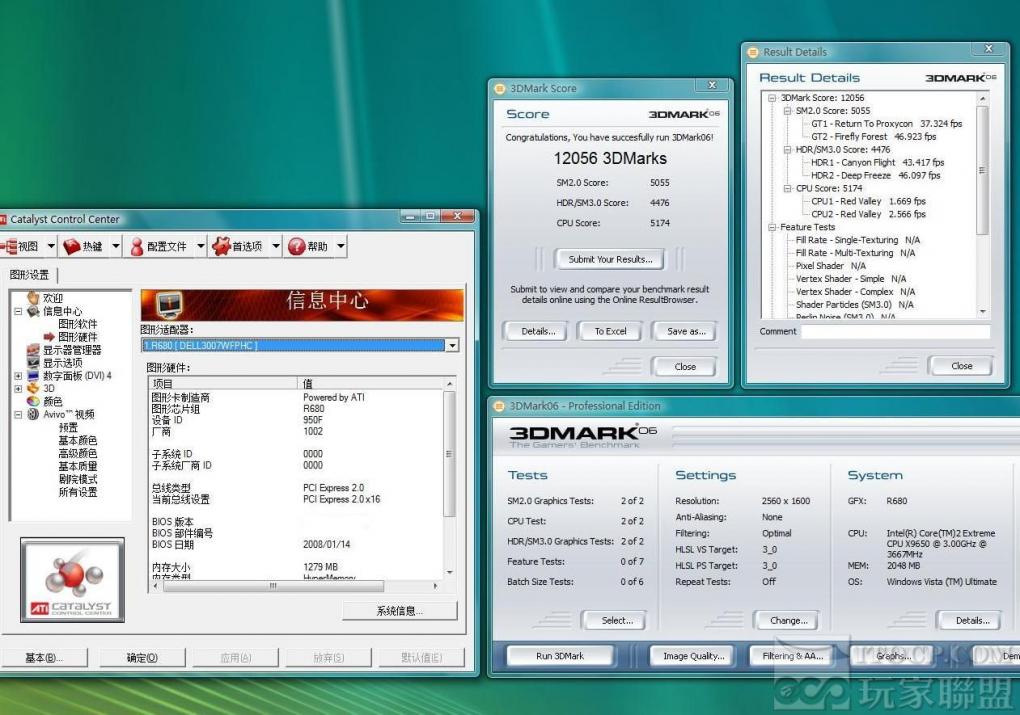Viewport: 1020px width, 715px height.
Task: Select the 图形设置 tab
Action: point(29,275)
